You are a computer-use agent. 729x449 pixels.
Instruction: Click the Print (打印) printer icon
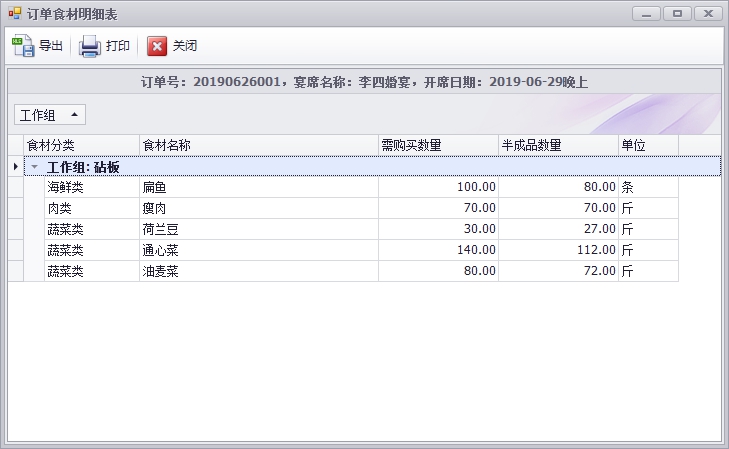(90, 46)
